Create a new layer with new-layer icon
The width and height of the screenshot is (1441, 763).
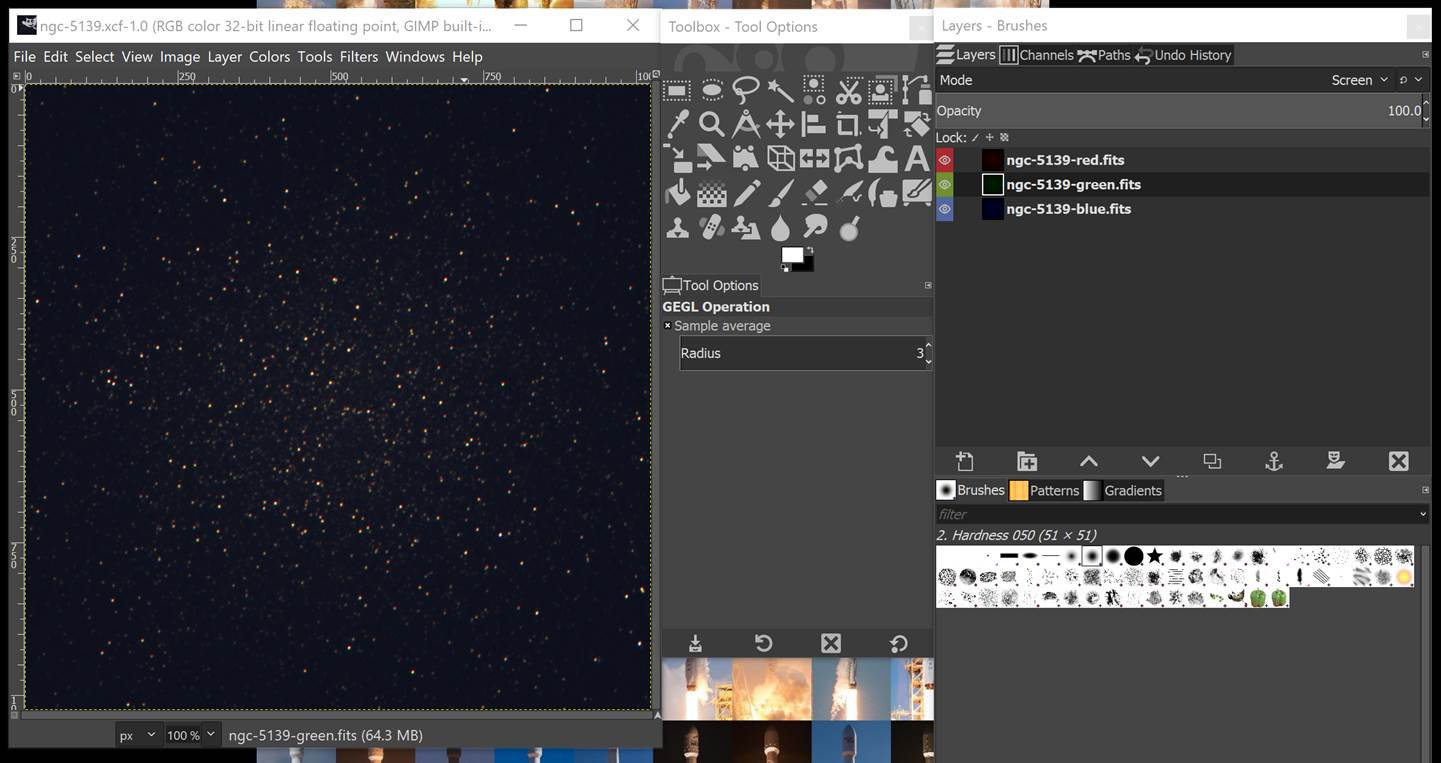pos(964,461)
